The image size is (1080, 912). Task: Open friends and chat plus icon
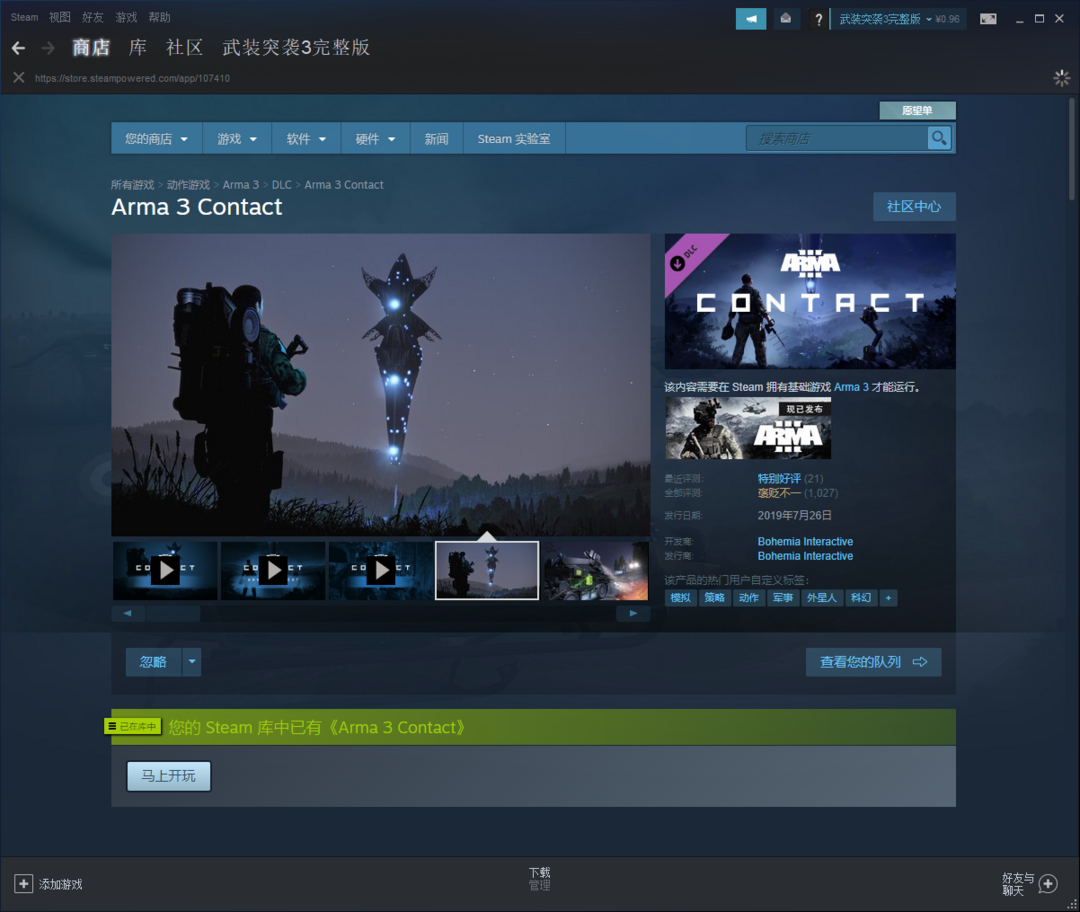click(x=1047, y=884)
